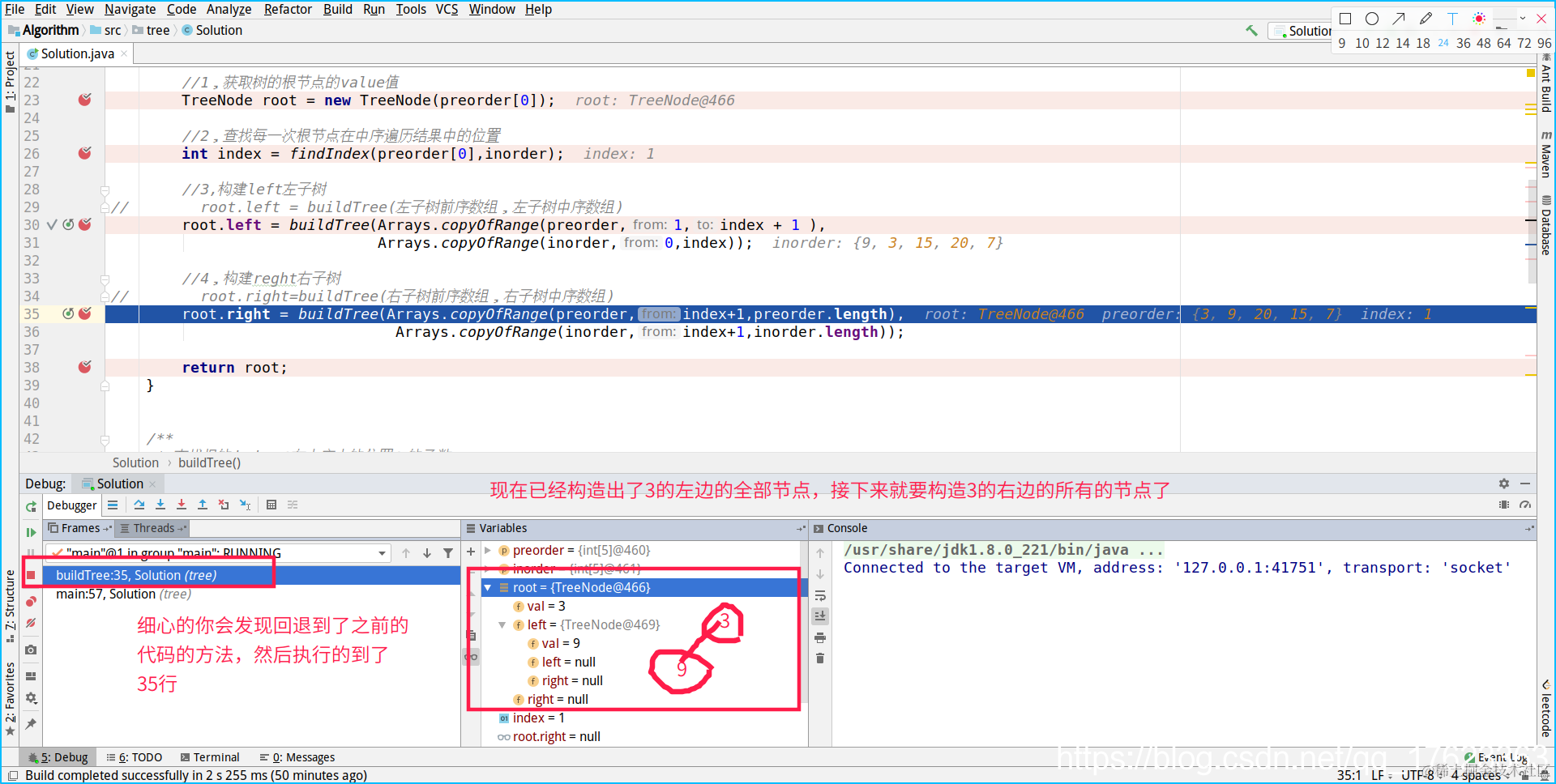This screenshot has height=784, width=1556.
Task: Toggle breakpoint on line 30
Action: pos(84,224)
